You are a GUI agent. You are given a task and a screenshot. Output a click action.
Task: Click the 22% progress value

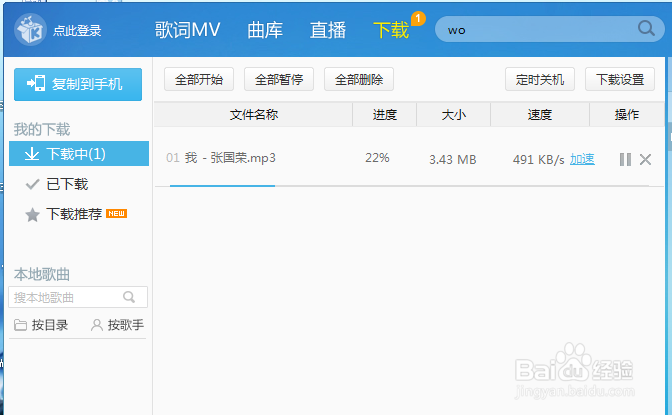[x=377, y=158]
